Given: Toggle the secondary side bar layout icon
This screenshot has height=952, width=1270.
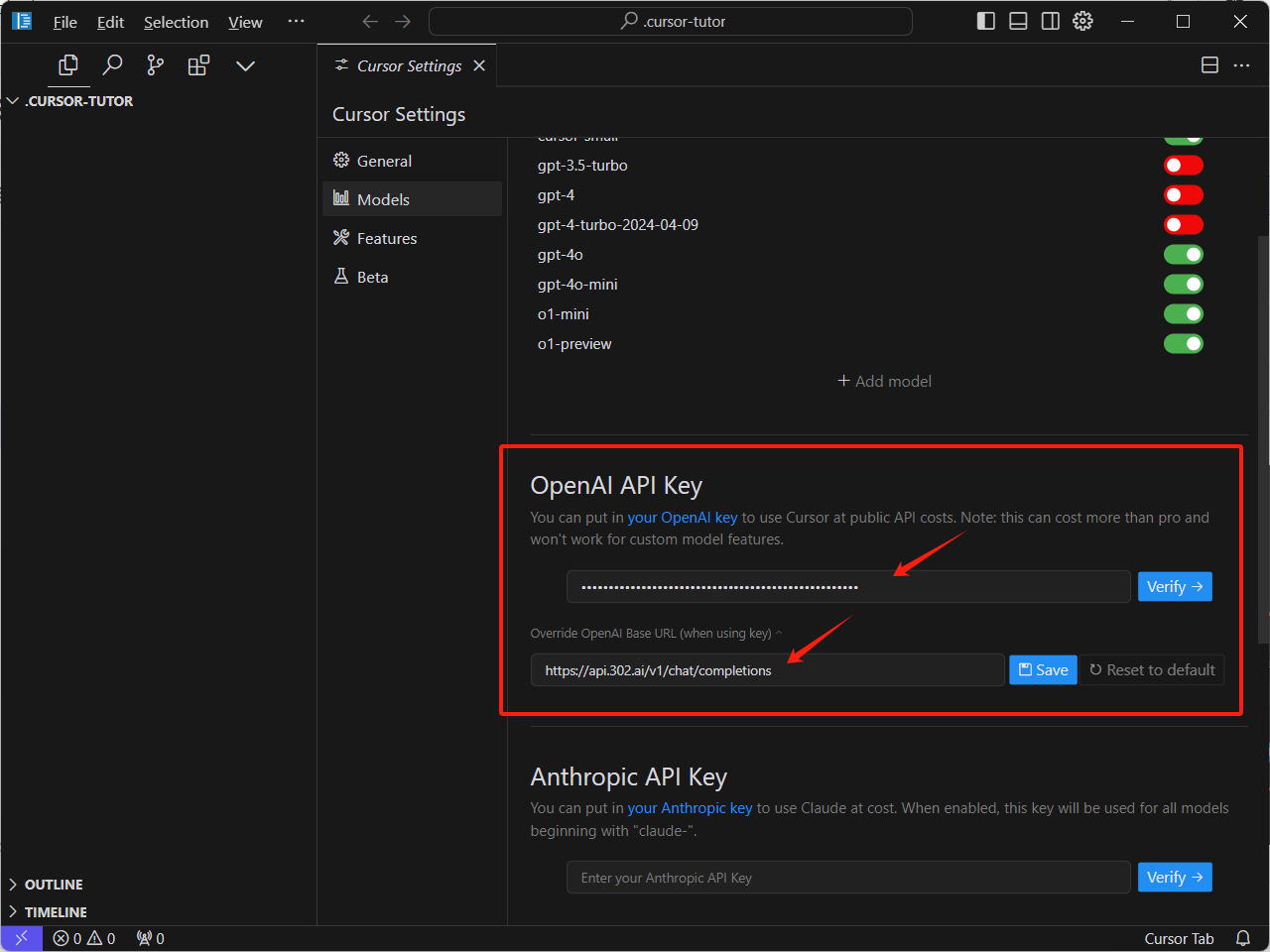Looking at the screenshot, I should pyautogui.click(x=1050, y=20).
